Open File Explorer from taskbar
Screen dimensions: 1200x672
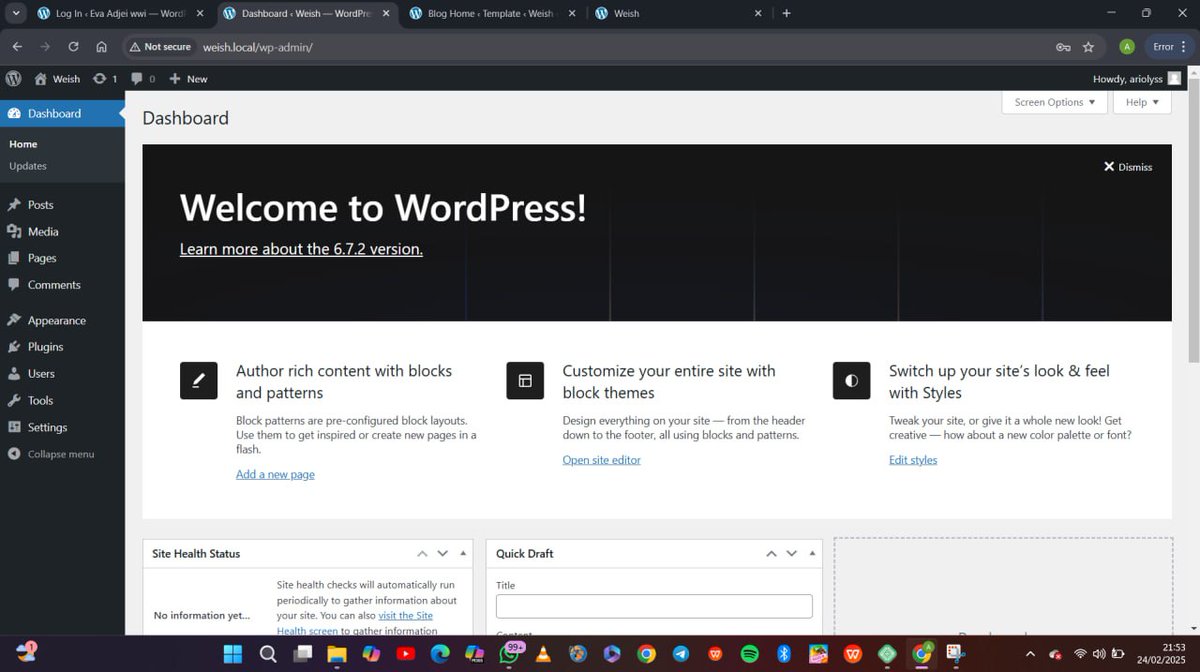coord(337,654)
